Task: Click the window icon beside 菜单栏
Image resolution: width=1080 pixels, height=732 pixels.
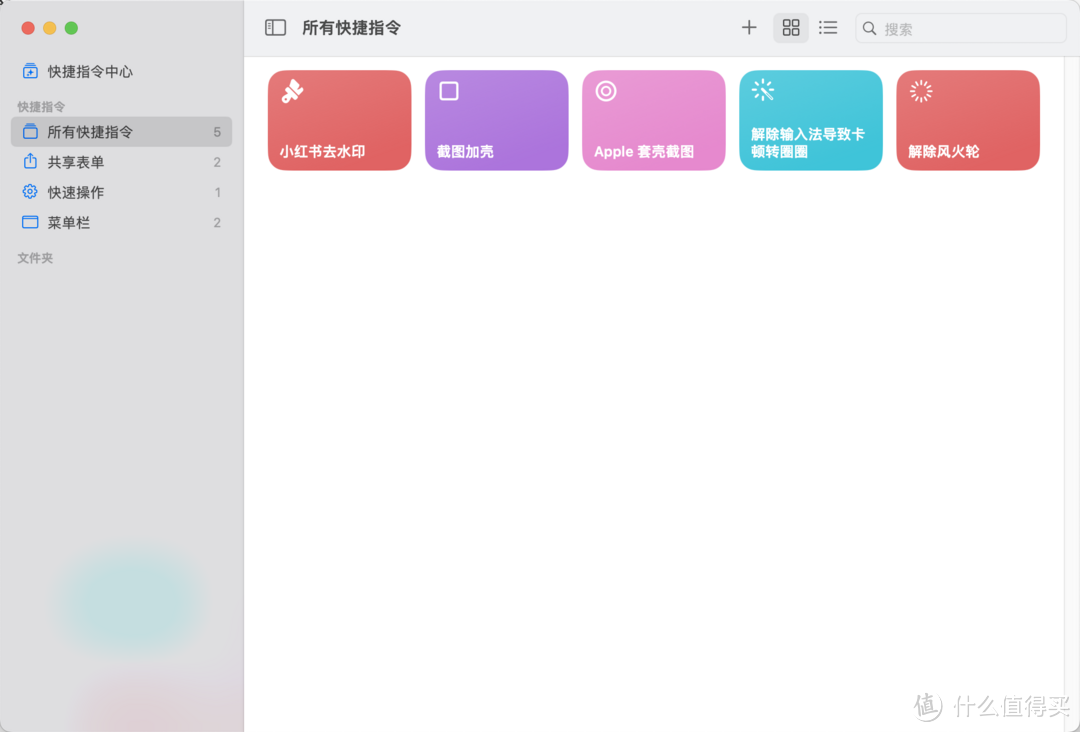Action: pos(30,222)
